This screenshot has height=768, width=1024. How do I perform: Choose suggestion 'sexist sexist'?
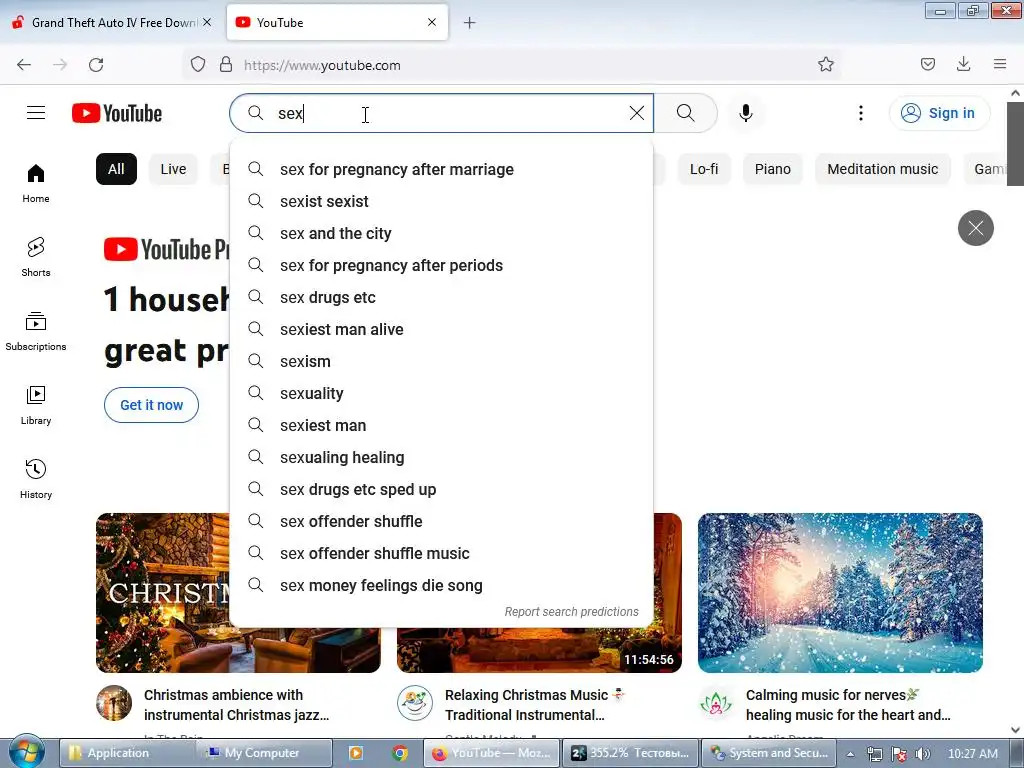(x=441, y=201)
